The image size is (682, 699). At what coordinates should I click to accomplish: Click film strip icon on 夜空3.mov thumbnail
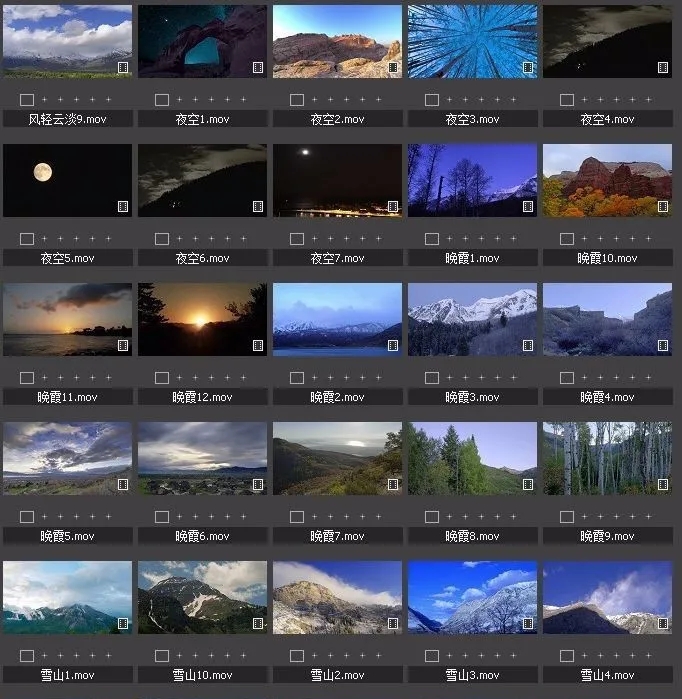[x=528, y=67]
